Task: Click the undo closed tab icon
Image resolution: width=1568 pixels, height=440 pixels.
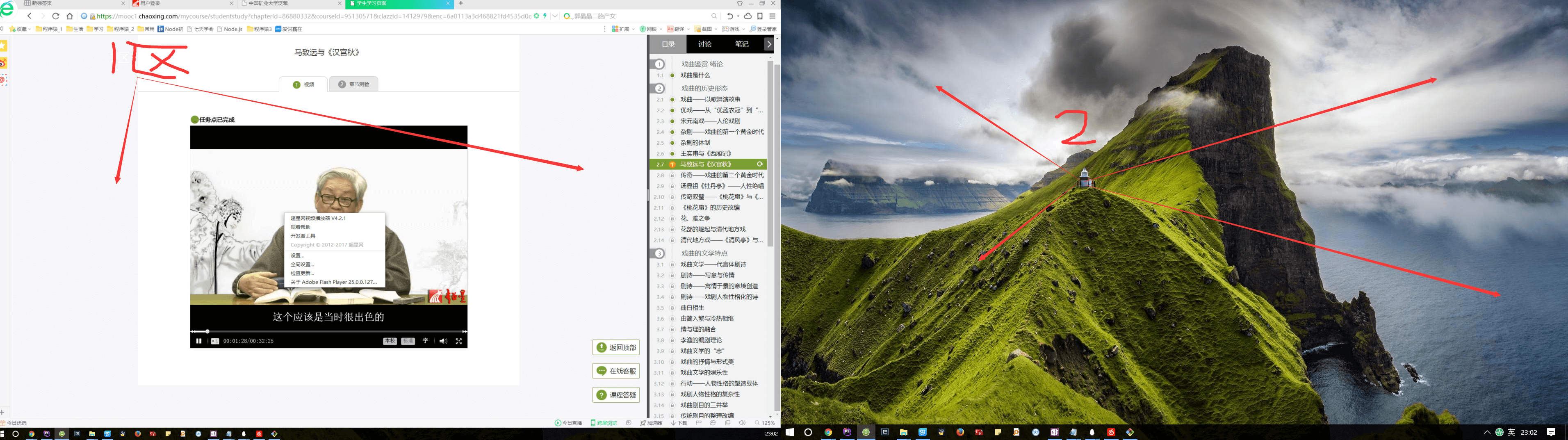Action: coord(730,16)
